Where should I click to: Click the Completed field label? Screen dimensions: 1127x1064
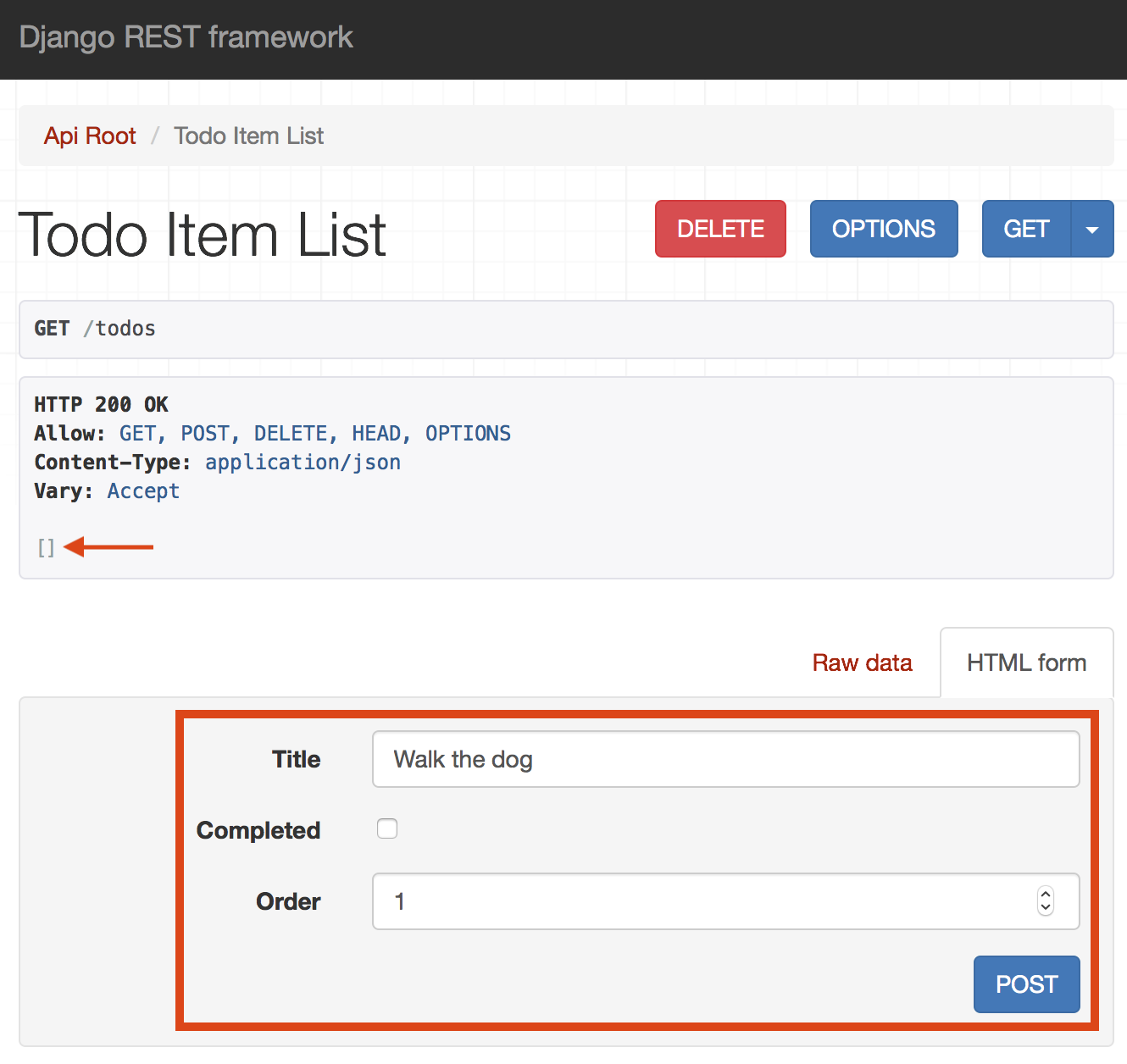click(x=258, y=830)
